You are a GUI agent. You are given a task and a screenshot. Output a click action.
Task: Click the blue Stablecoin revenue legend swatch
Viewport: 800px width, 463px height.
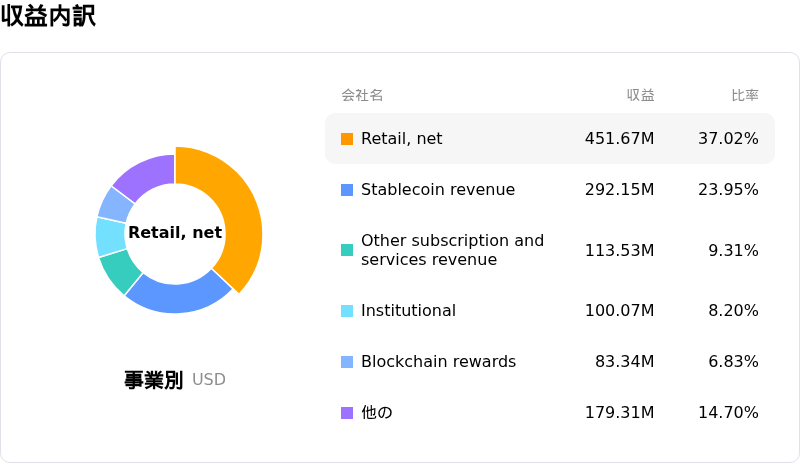coord(347,190)
